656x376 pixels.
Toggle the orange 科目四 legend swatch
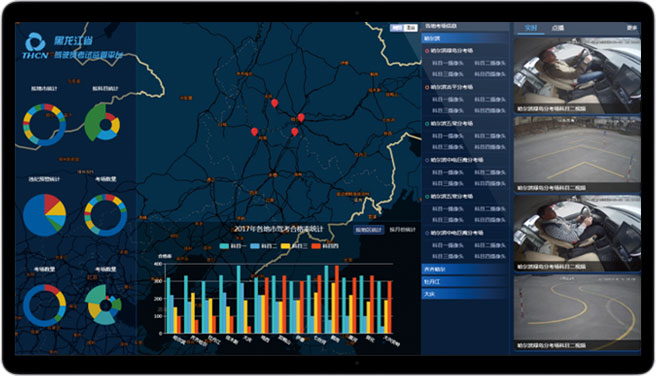point(316,246)
